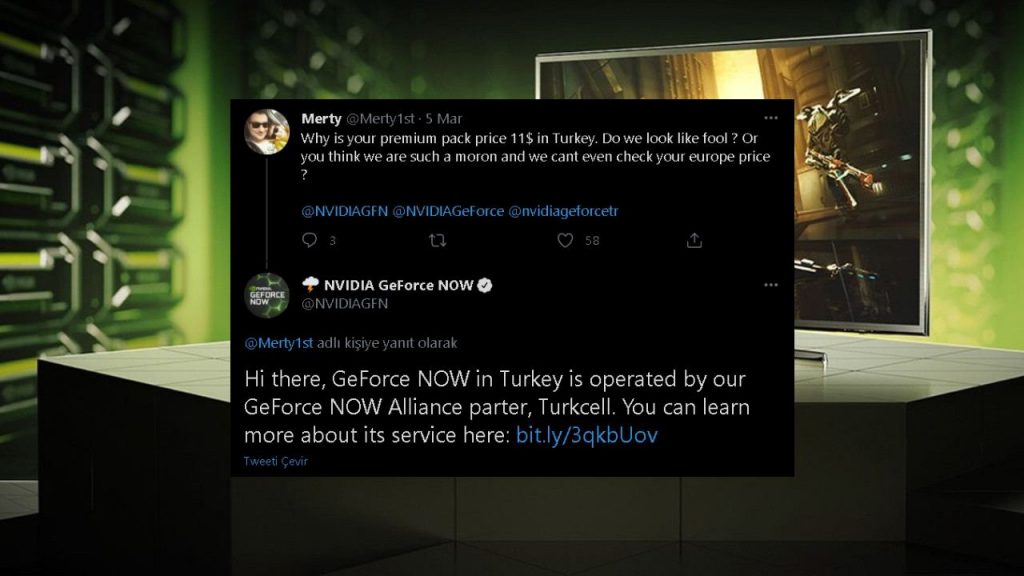The width and height of the screenshot is (1024, 576).
Task: Open NVIDIA GeForce NOW avatar
Action: tap(266, 296)
